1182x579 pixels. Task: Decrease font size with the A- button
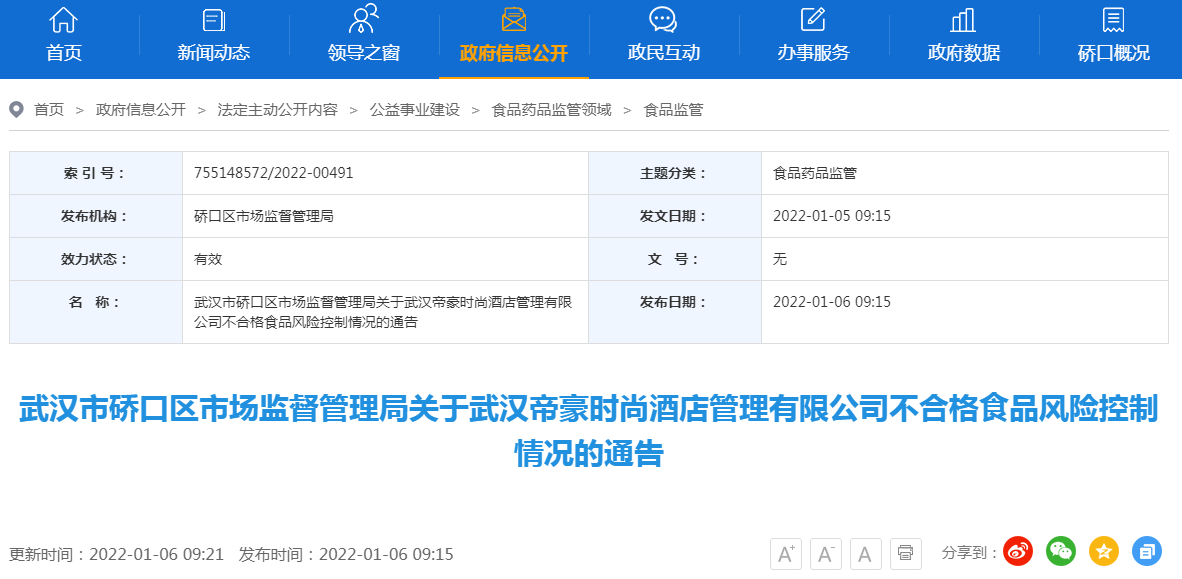pos(825,553)
